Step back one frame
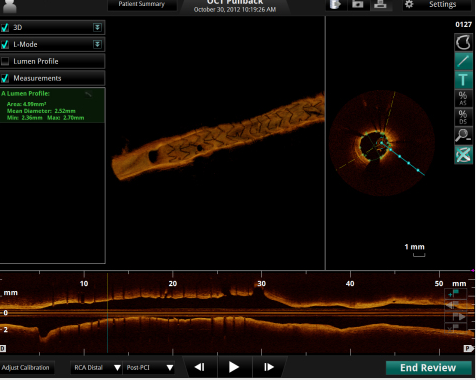 tap(200, 367)
